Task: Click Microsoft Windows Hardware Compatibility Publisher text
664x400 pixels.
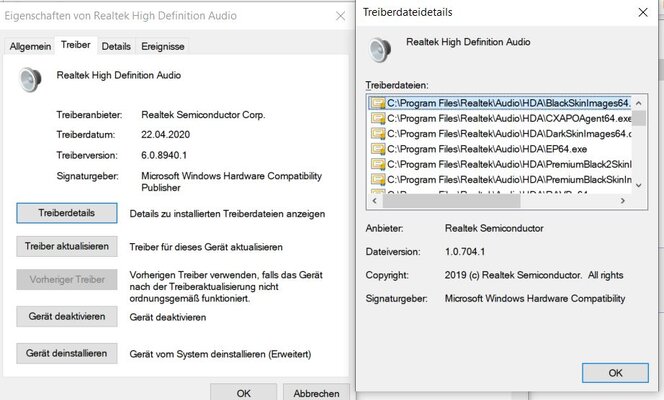Action: pyautogui.click(x=232, y=182)
